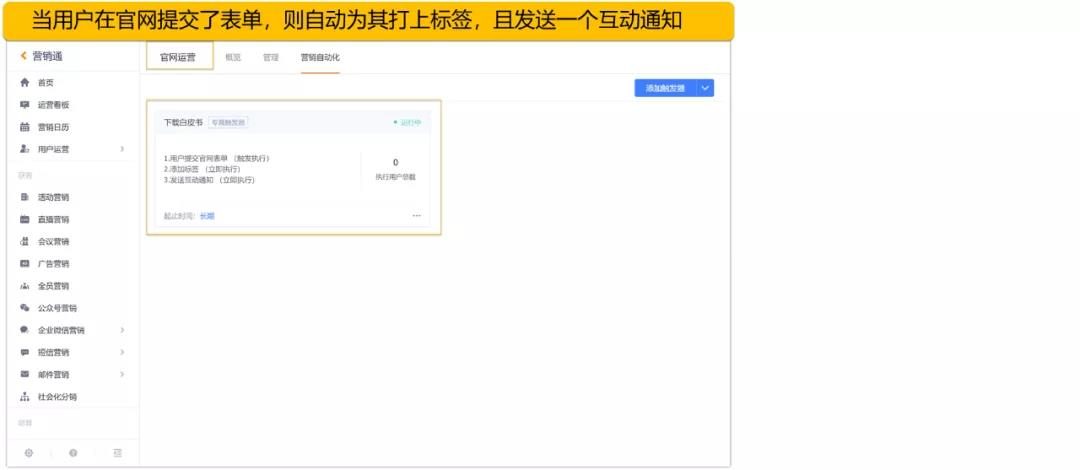Click step 1.用户提交官网表单 text
Screen dimensions: 1080x470
217,159
